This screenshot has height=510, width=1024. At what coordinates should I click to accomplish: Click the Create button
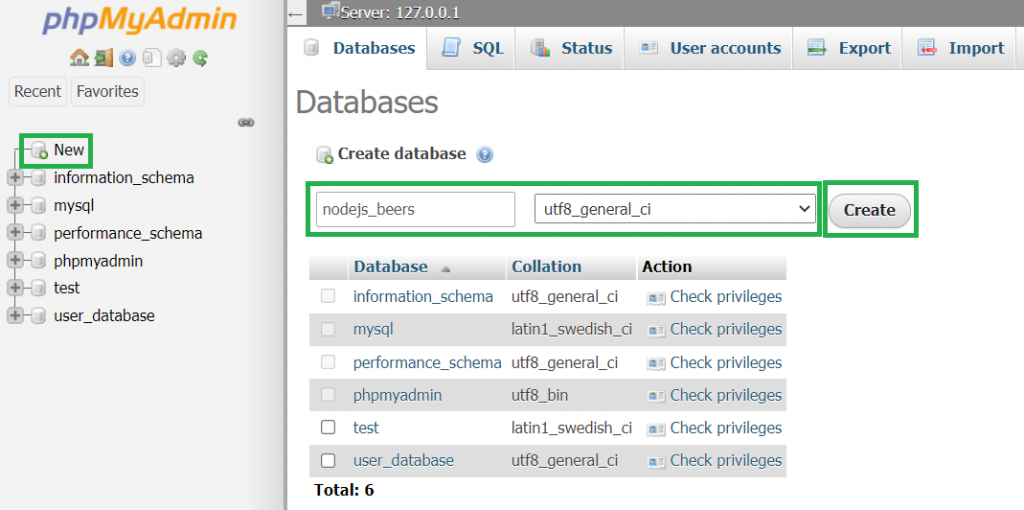coord(869,210)
